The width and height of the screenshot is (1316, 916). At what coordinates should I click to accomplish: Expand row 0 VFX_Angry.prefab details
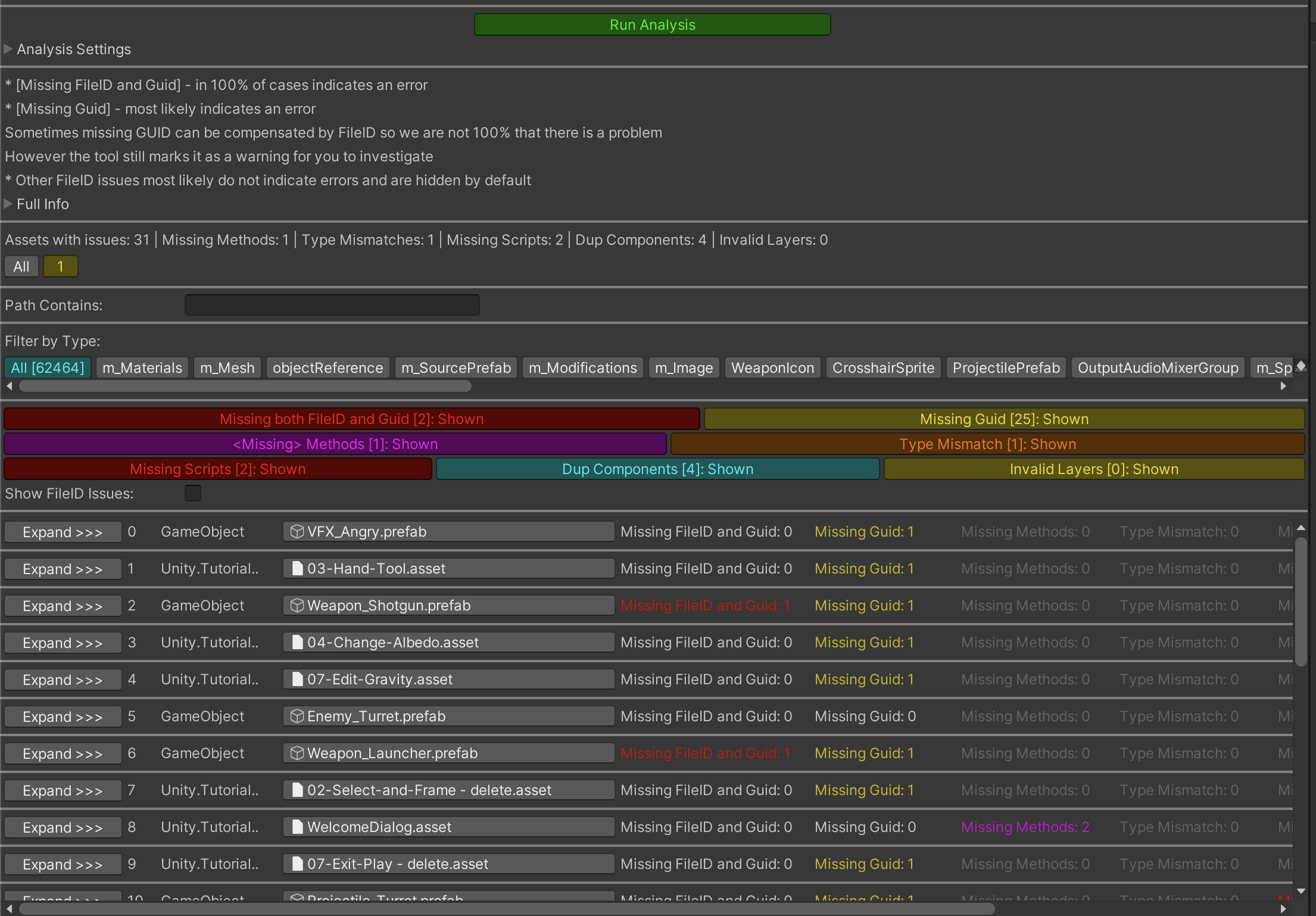(x=63, y=532)
